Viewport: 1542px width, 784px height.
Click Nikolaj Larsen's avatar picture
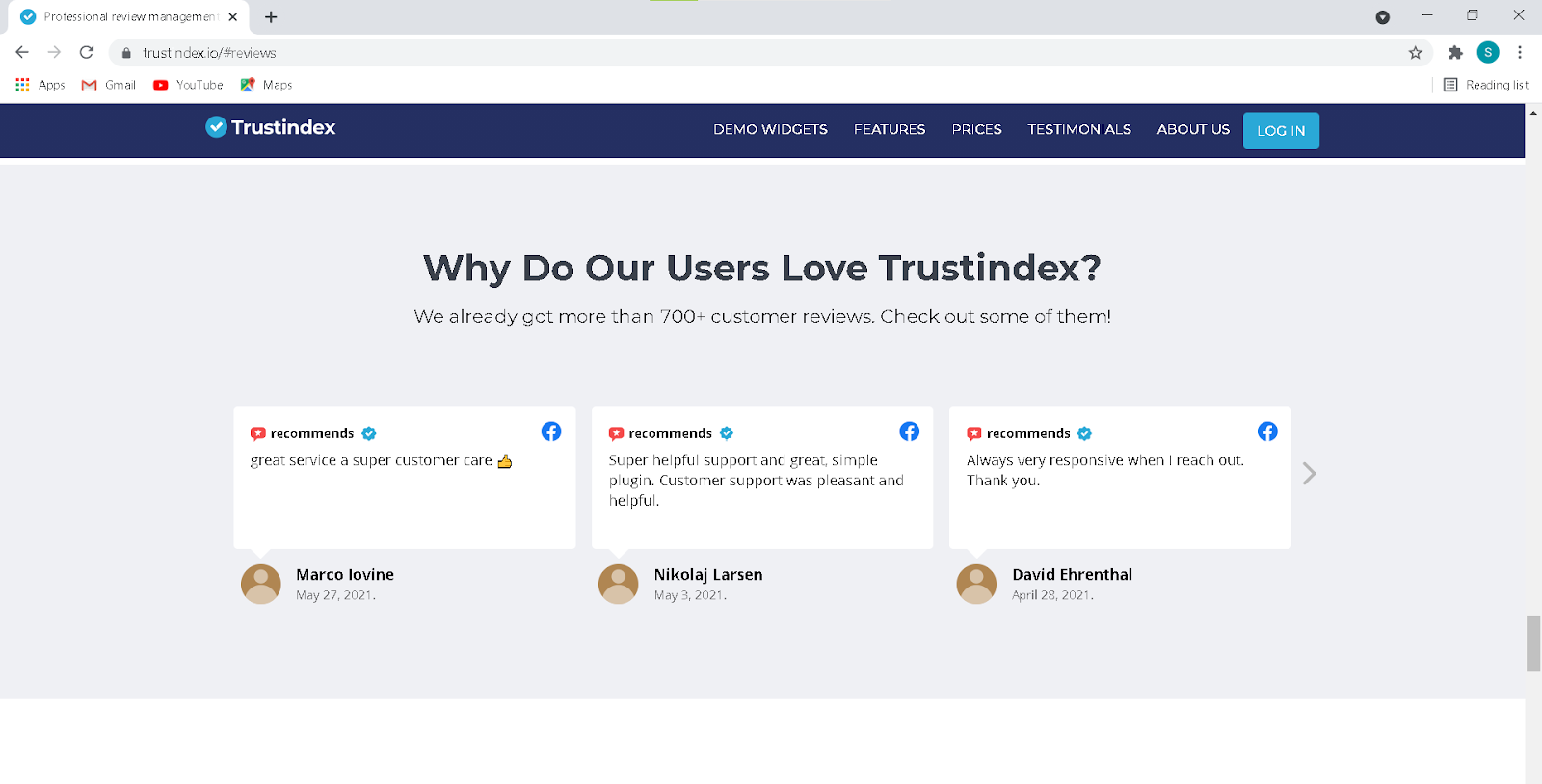pyautogui.click(x=619, y=584)
